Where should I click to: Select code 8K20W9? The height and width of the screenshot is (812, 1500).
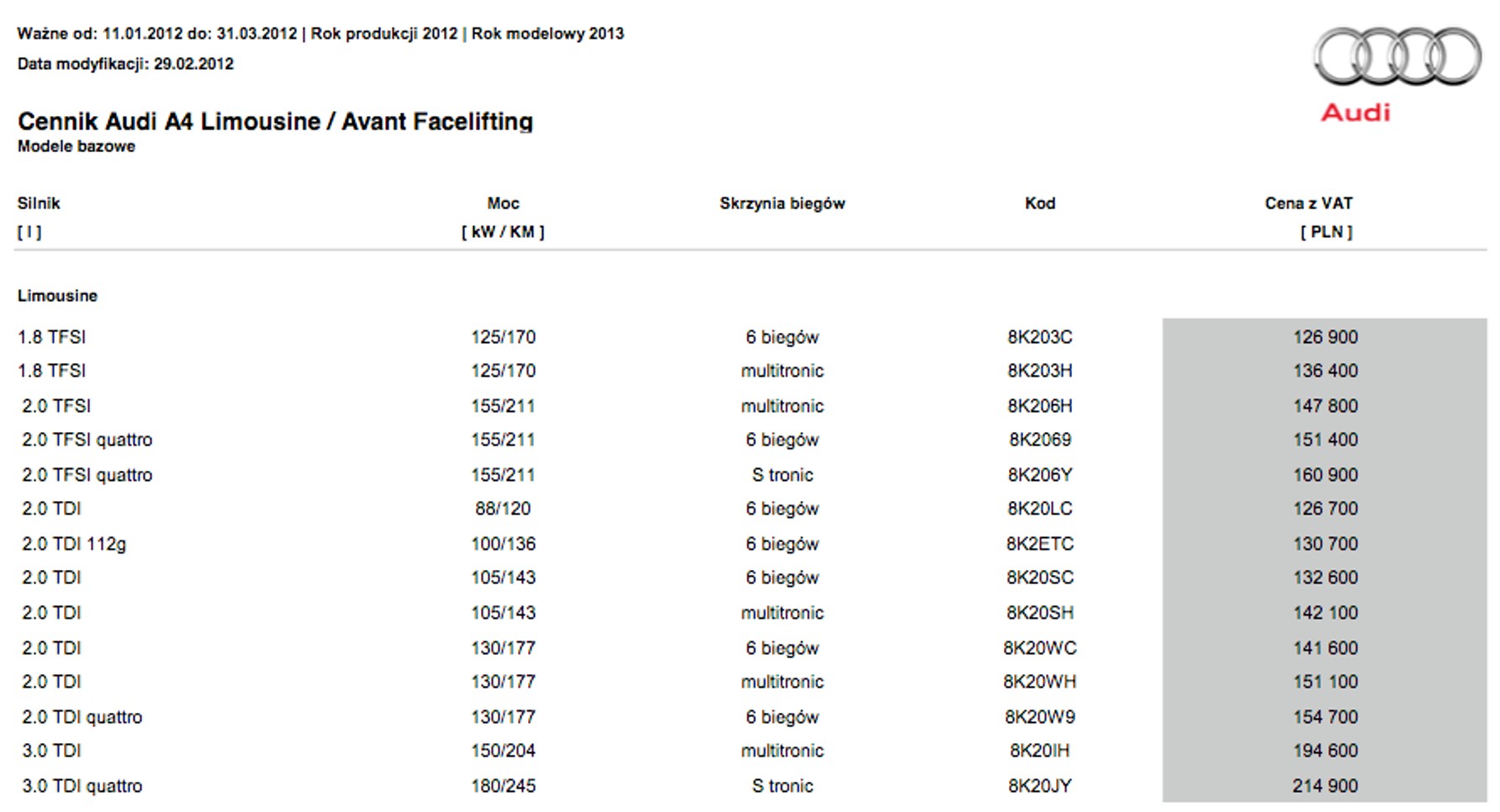[1040, 717]
